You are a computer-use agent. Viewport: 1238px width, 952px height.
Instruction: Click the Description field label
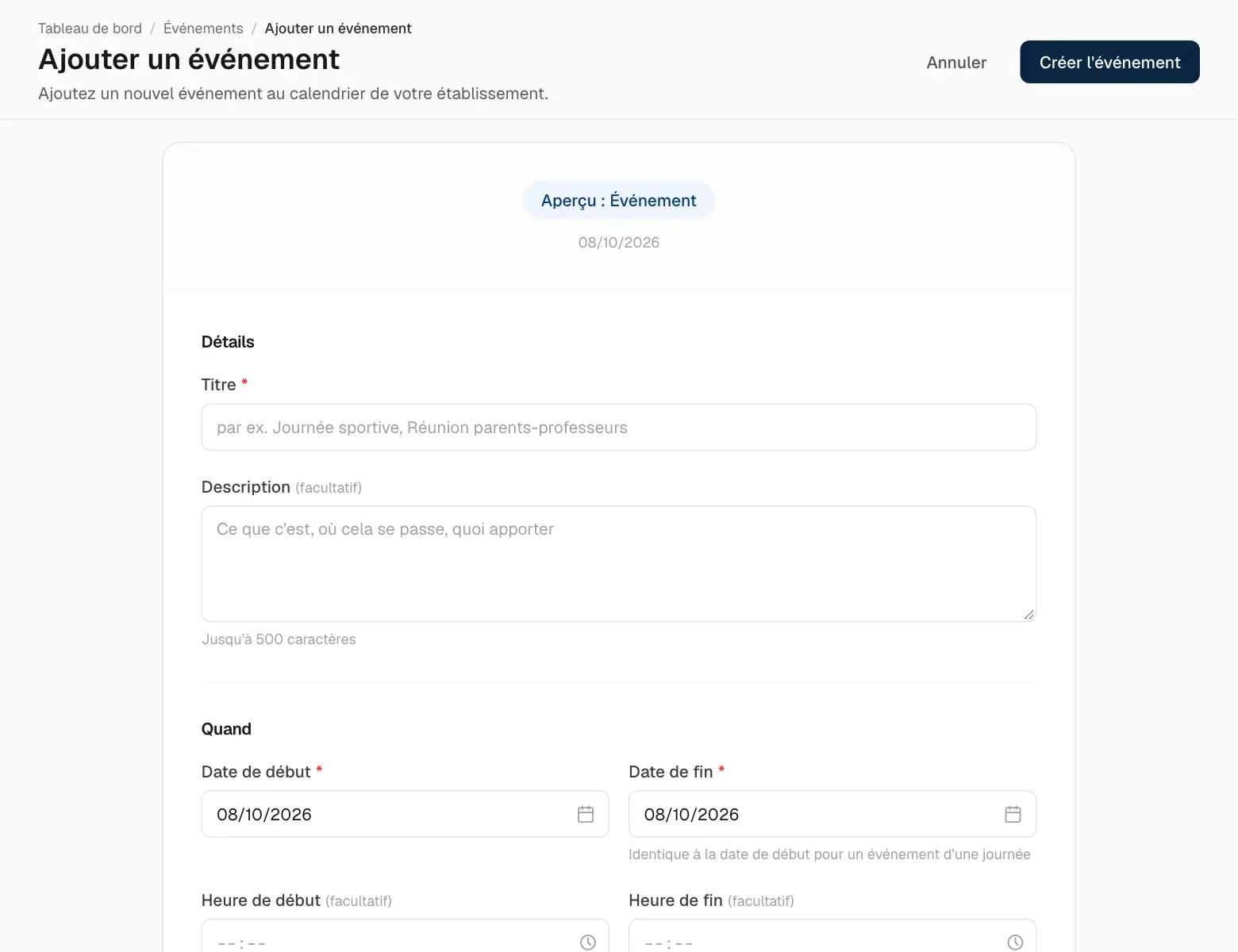point(246,487)
